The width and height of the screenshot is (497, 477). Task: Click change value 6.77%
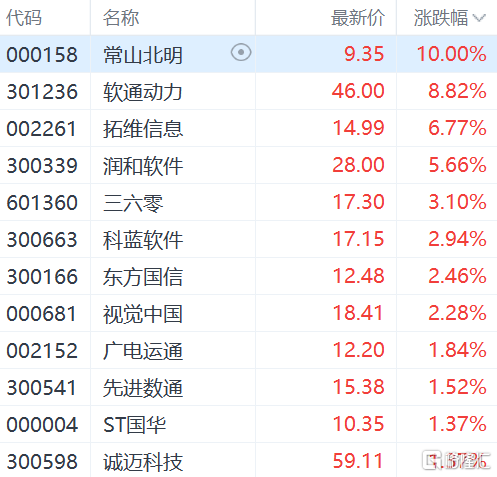pos(457,128)
